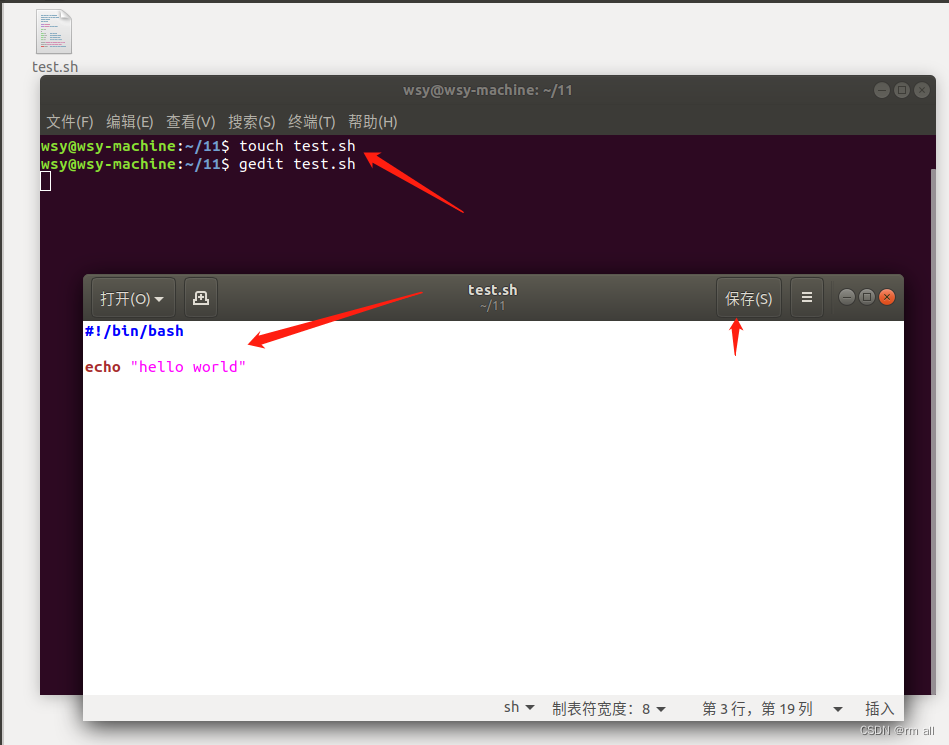Open the 编辑(E) terminal menu
This screenshot has height=745, width=949.
tap(129, 121)
